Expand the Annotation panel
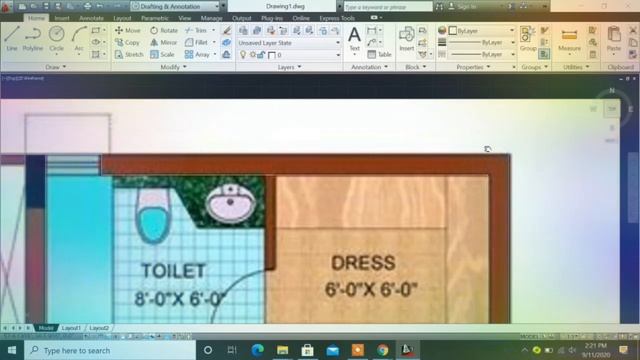This screenshot has width=640, height=360. click(x=369, y=67)
